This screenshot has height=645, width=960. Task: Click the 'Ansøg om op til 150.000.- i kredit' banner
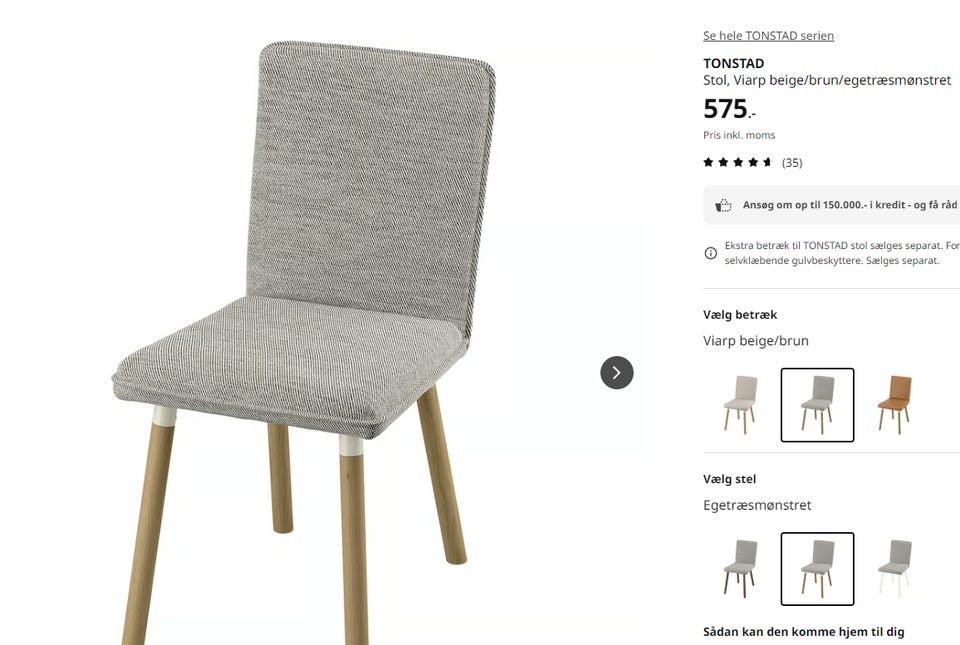click(831, 205)
